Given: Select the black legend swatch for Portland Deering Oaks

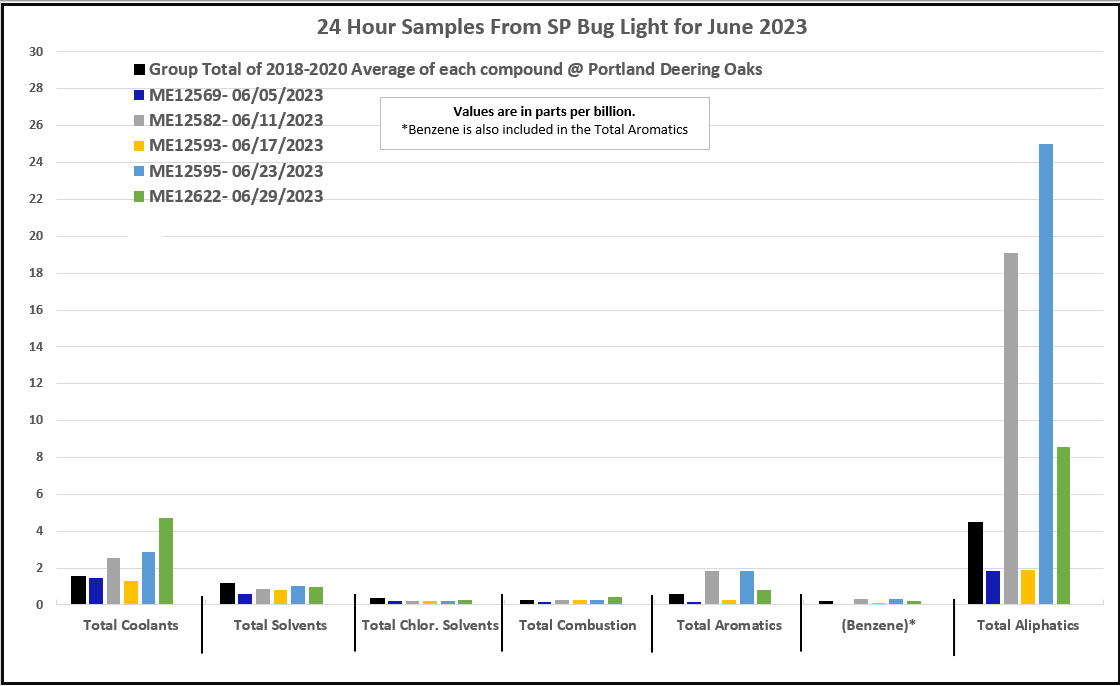Looking at the screenshot, I should click(140, 70).
